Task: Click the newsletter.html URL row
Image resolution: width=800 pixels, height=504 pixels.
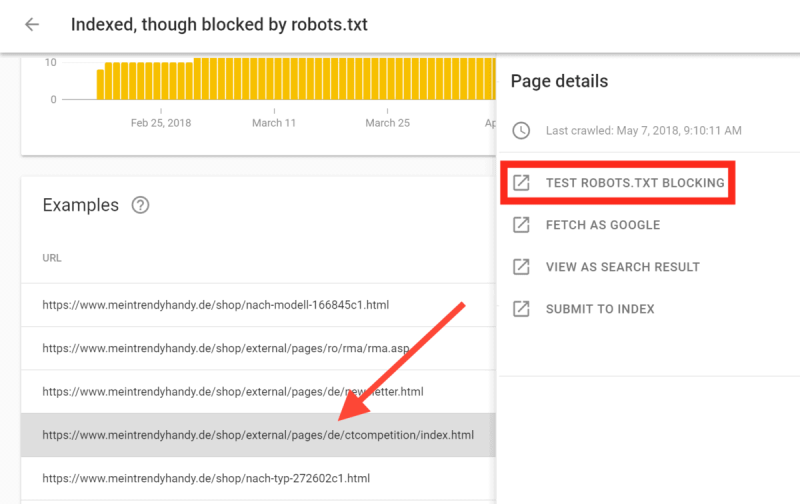Action: [x=232, y=391]
